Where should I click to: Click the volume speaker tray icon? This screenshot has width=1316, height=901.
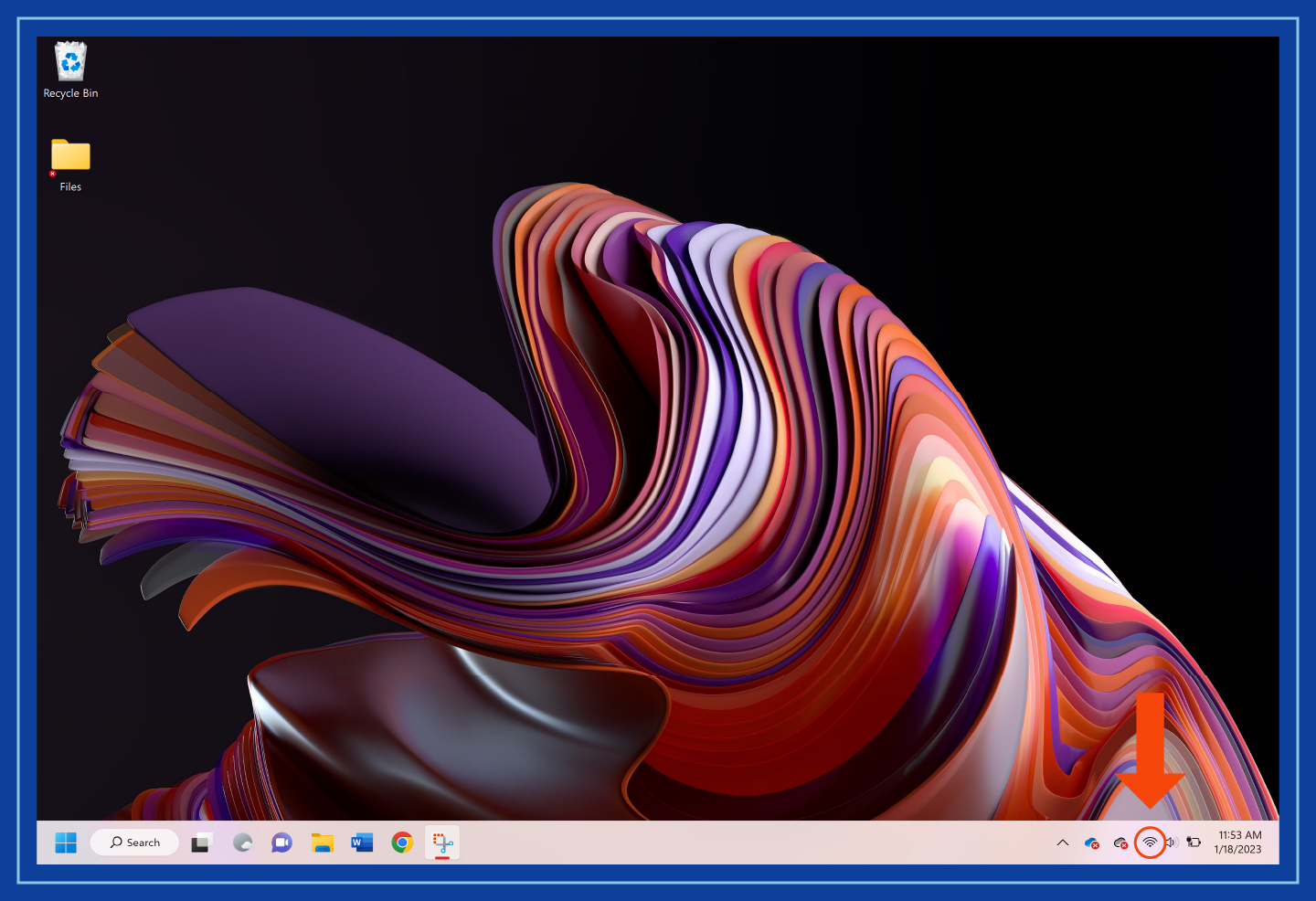(1172, 843)
